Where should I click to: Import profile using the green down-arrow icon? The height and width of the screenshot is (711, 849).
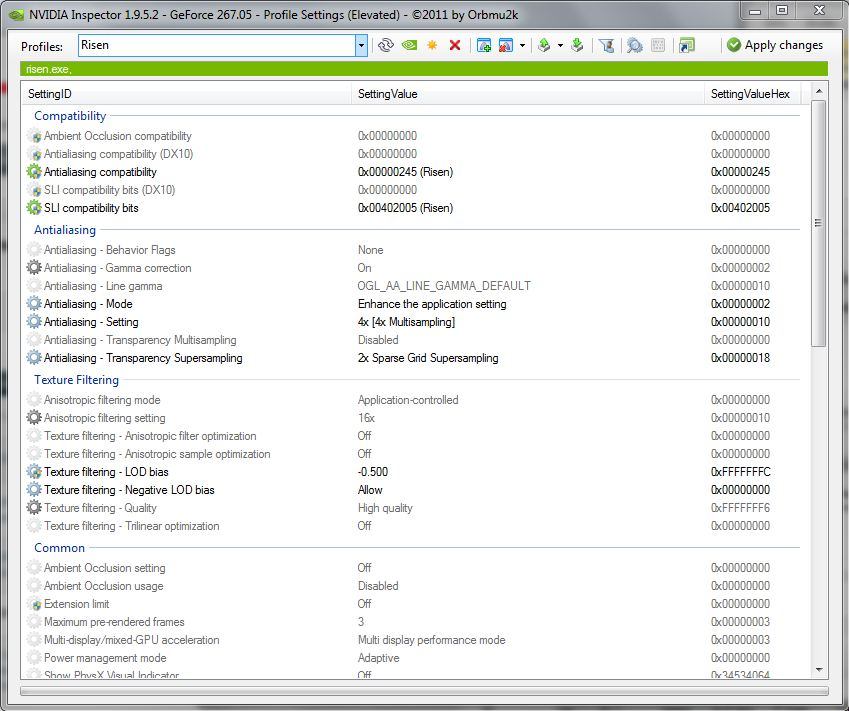(578, 45)
